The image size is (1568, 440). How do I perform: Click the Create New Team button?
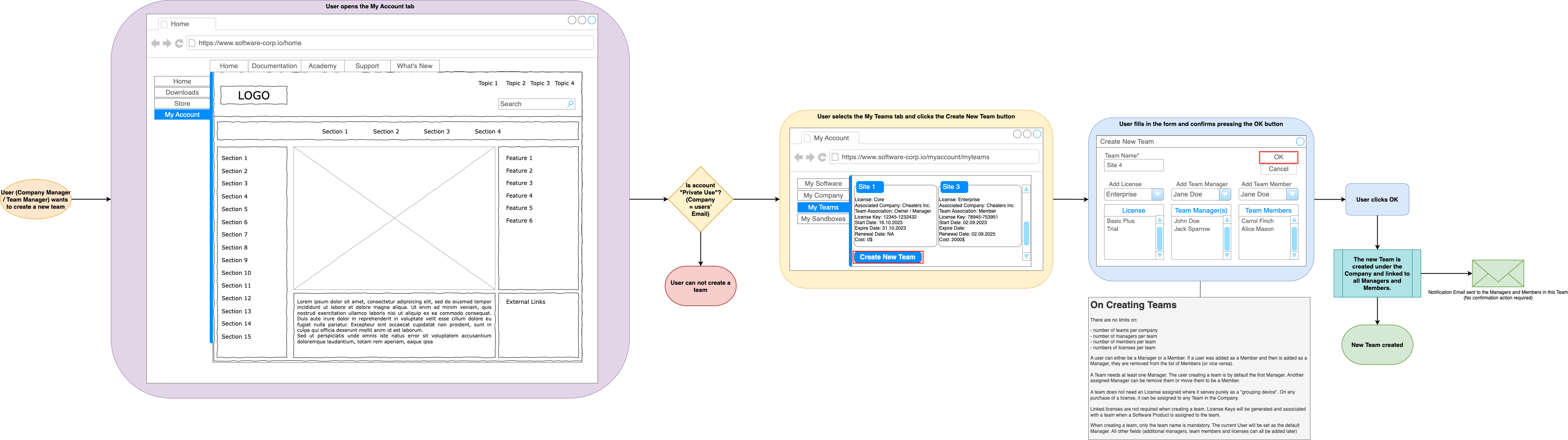887,257
